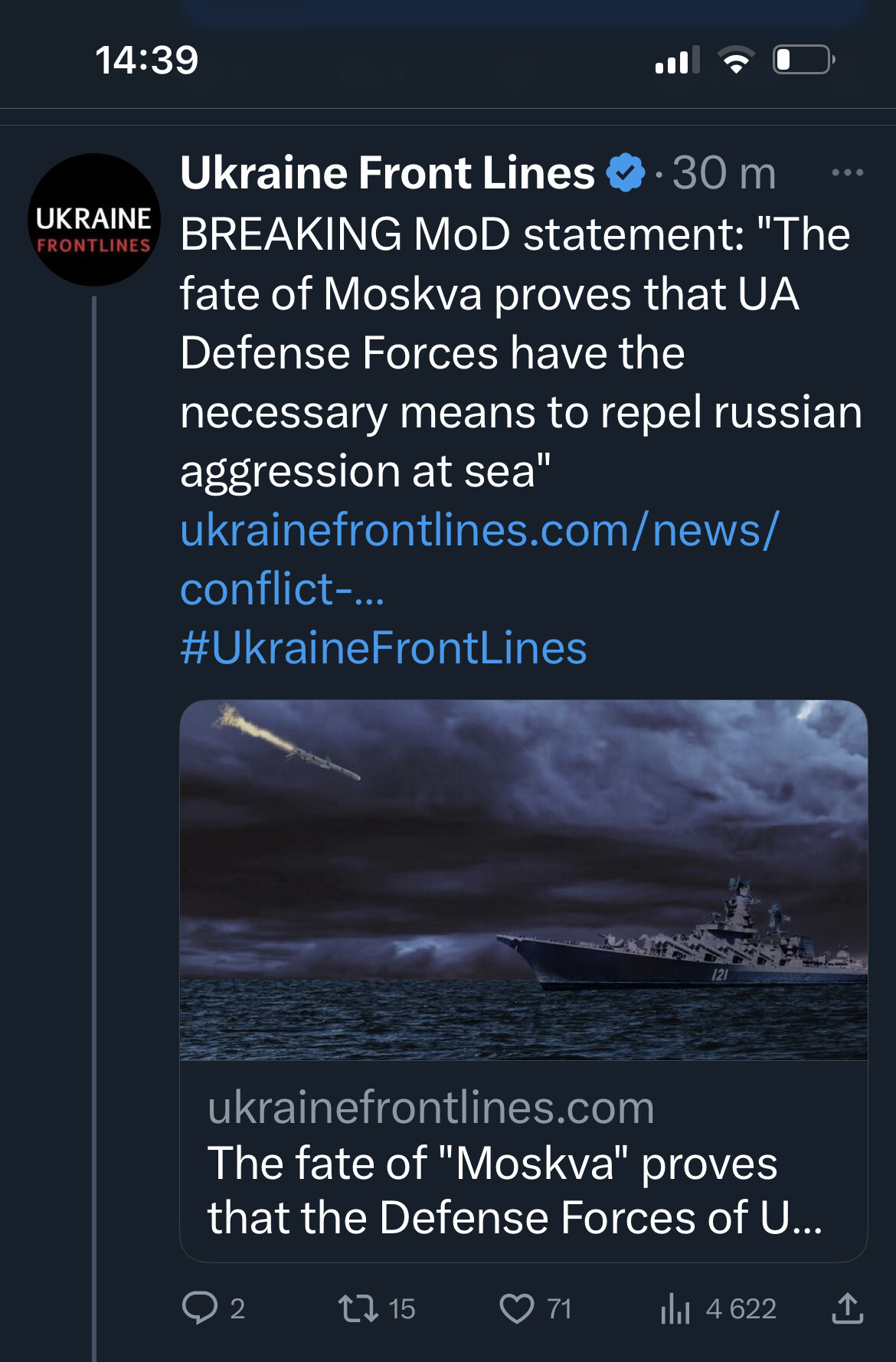Like the tweet with the heart icon
The height and width of the screenshot is (1362, 896).
click(517, 1308)
